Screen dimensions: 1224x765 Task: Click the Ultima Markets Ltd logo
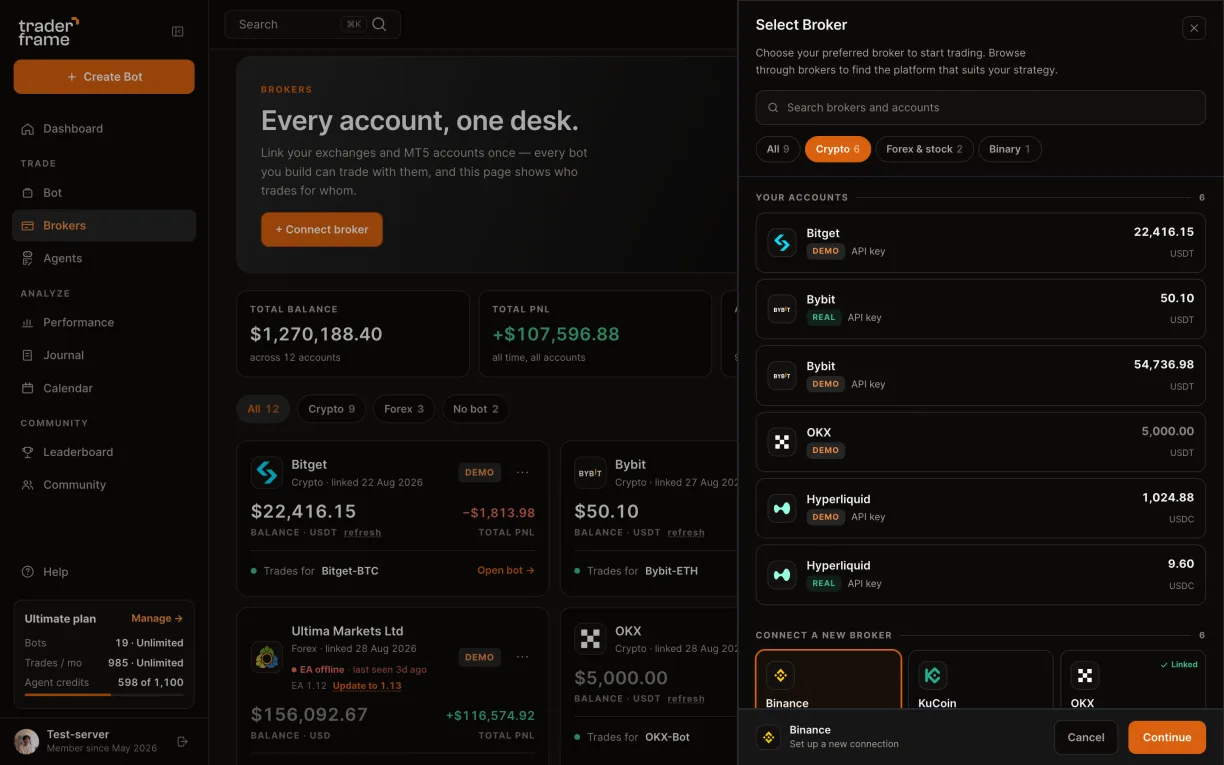[267, 657]
